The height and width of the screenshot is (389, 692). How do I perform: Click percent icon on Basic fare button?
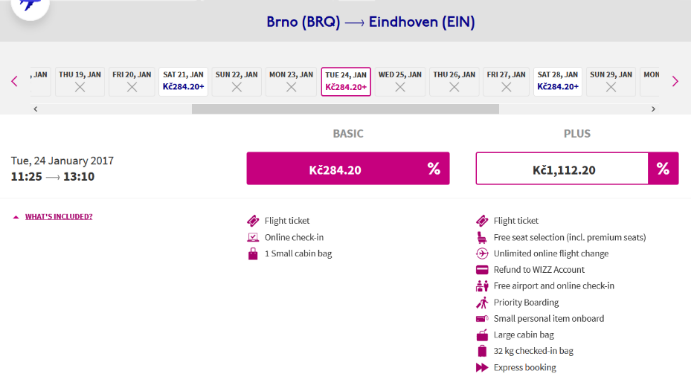click(433, 169)
